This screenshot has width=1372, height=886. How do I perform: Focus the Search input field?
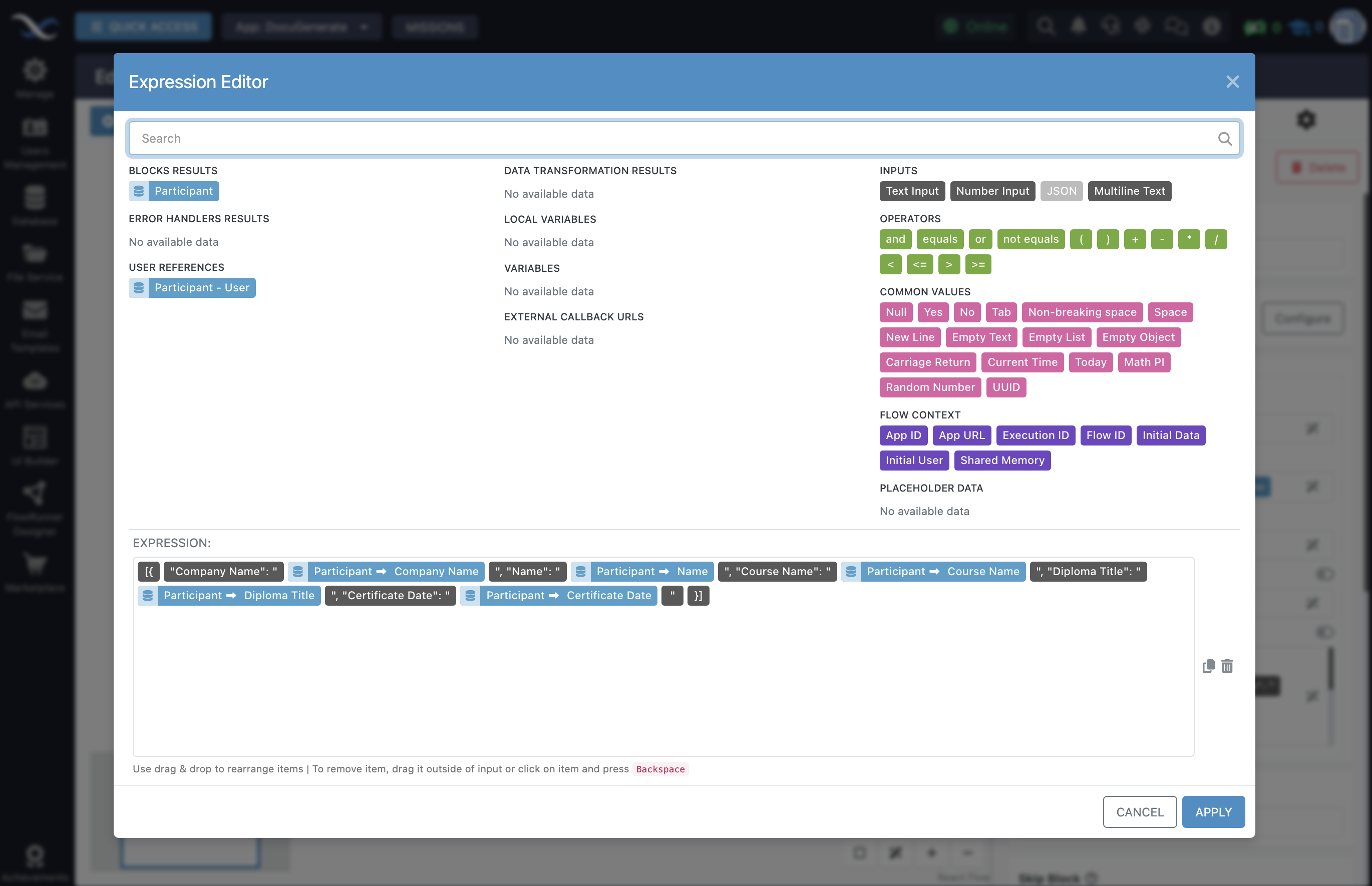[x=673, y=139]
